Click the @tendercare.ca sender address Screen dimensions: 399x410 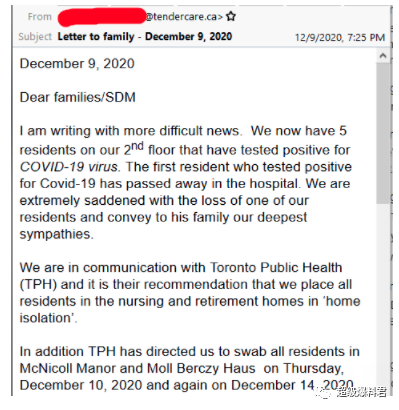click(x=184, y=17)
